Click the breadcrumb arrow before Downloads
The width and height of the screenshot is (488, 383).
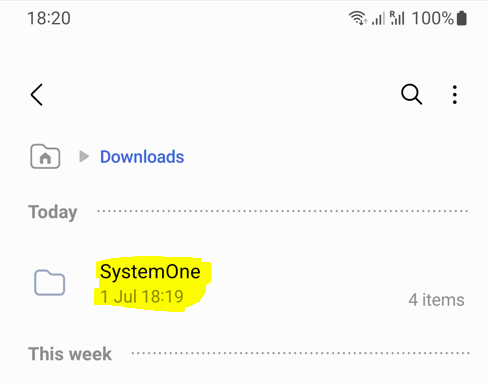tap(84, 156)
